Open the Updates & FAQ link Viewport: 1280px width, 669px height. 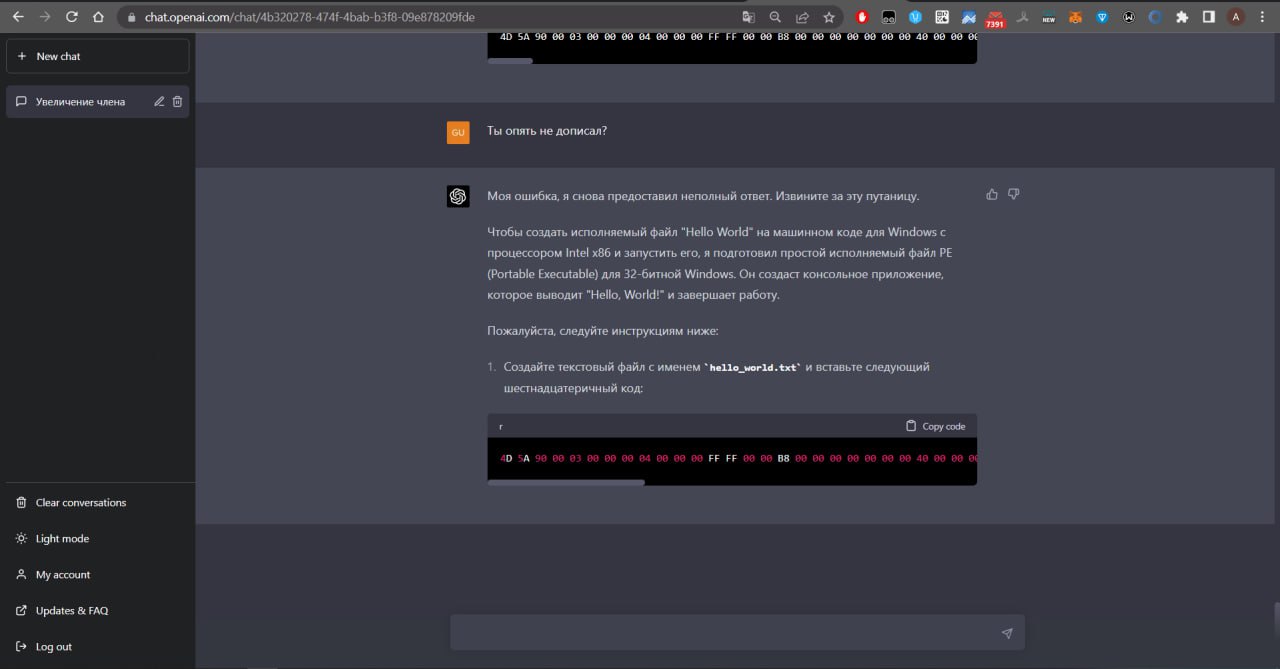pos(71,611)
